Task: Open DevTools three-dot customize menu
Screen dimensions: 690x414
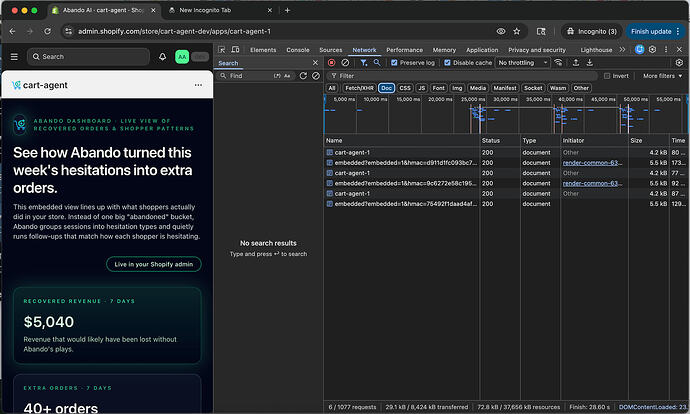Action: pos(666,50)
